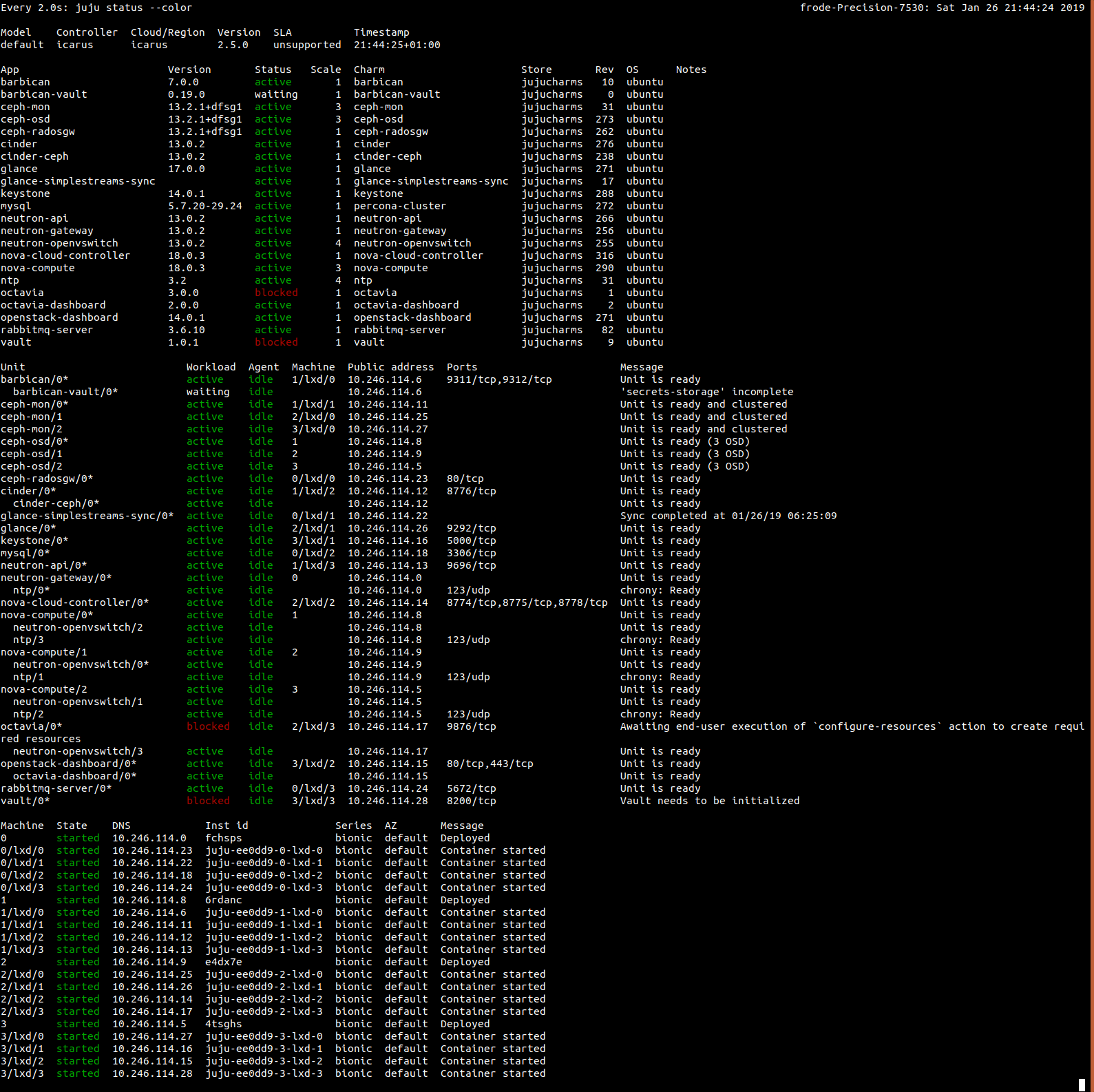
Task: Select the 'secrets-storage' incomplete message
Action: pyautogui.click(x=706, y=392)
